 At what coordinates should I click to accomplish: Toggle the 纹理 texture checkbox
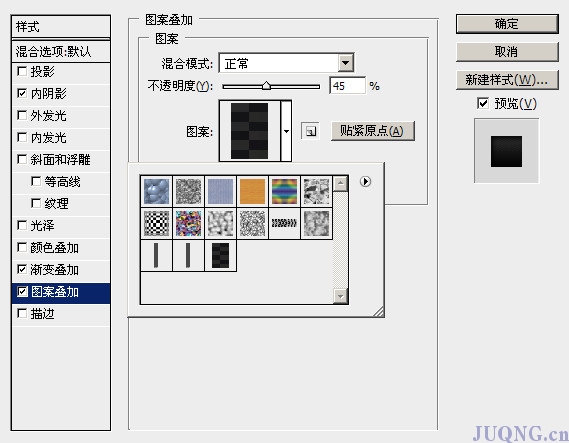pyautogui.click(x=36, y=203)
